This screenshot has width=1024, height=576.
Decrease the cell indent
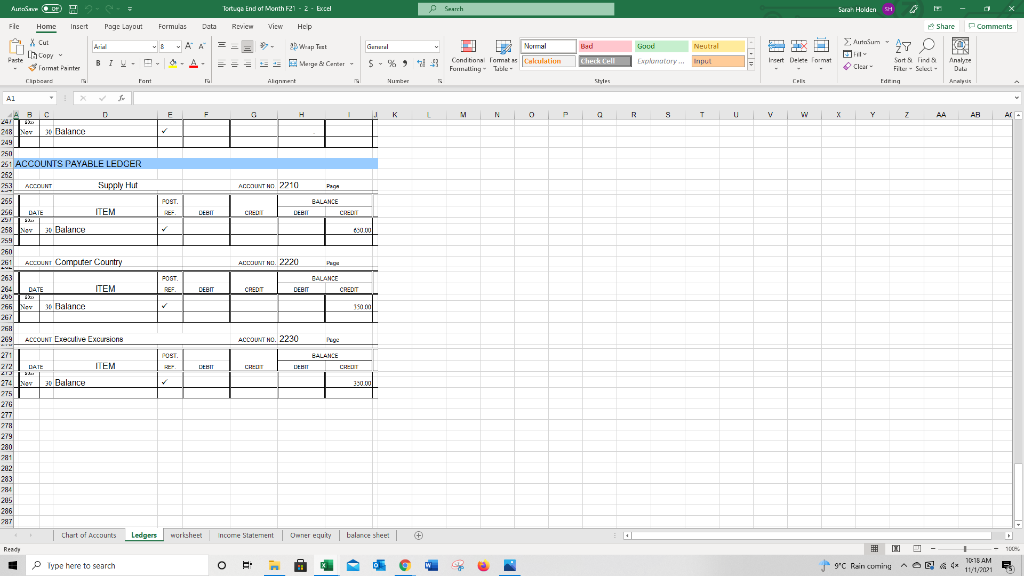263,64
